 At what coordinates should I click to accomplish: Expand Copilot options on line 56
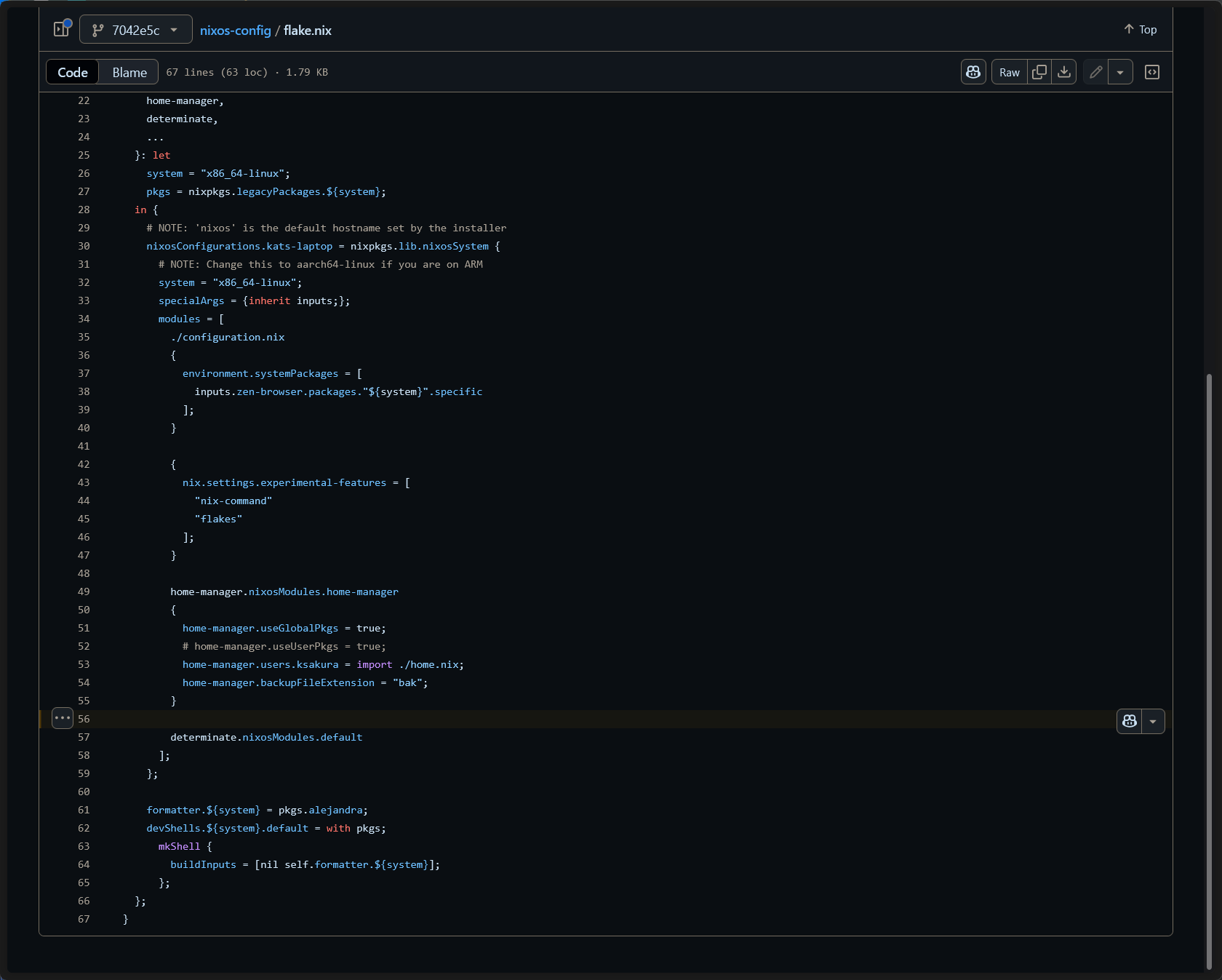pos(1153,721)
